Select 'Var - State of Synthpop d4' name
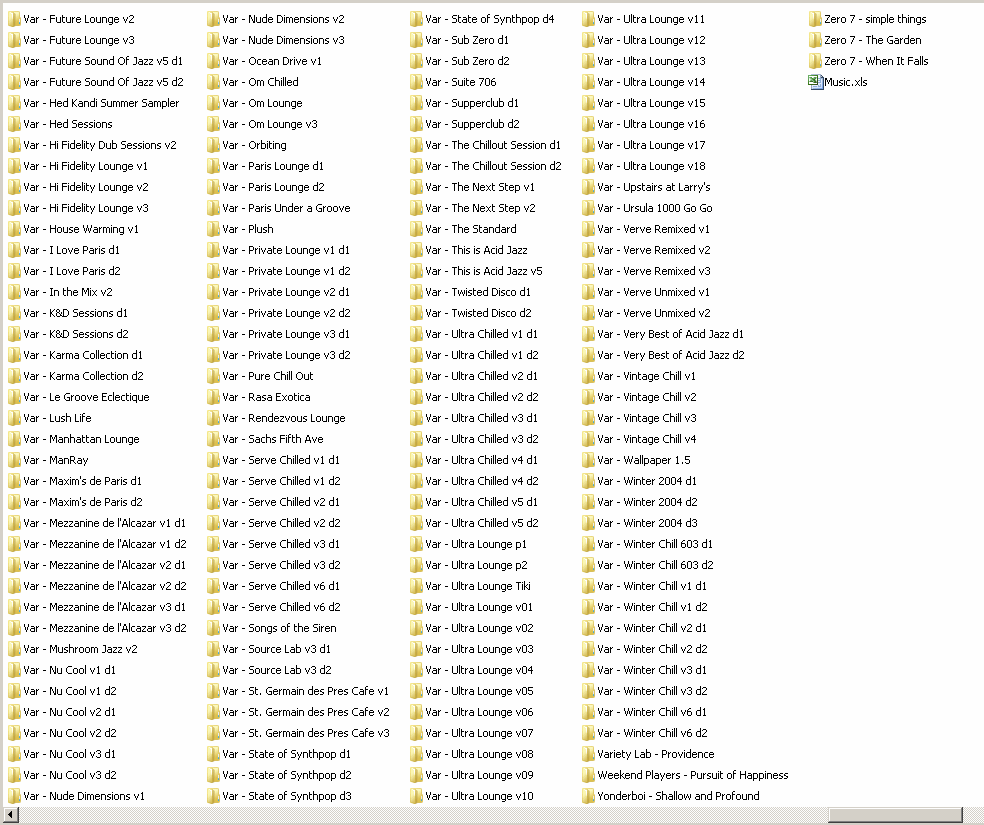 [489, 19]
